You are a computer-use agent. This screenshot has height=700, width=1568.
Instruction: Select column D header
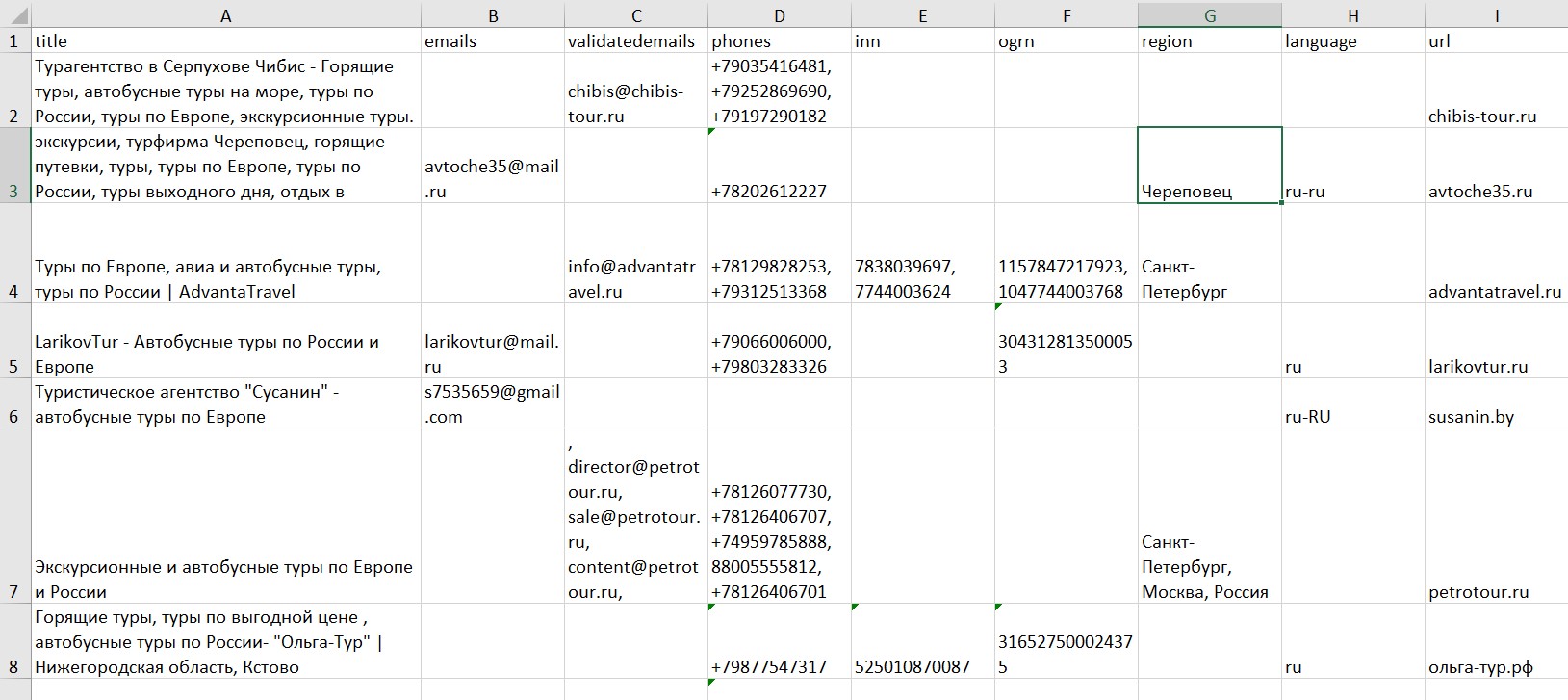(780, 14)
